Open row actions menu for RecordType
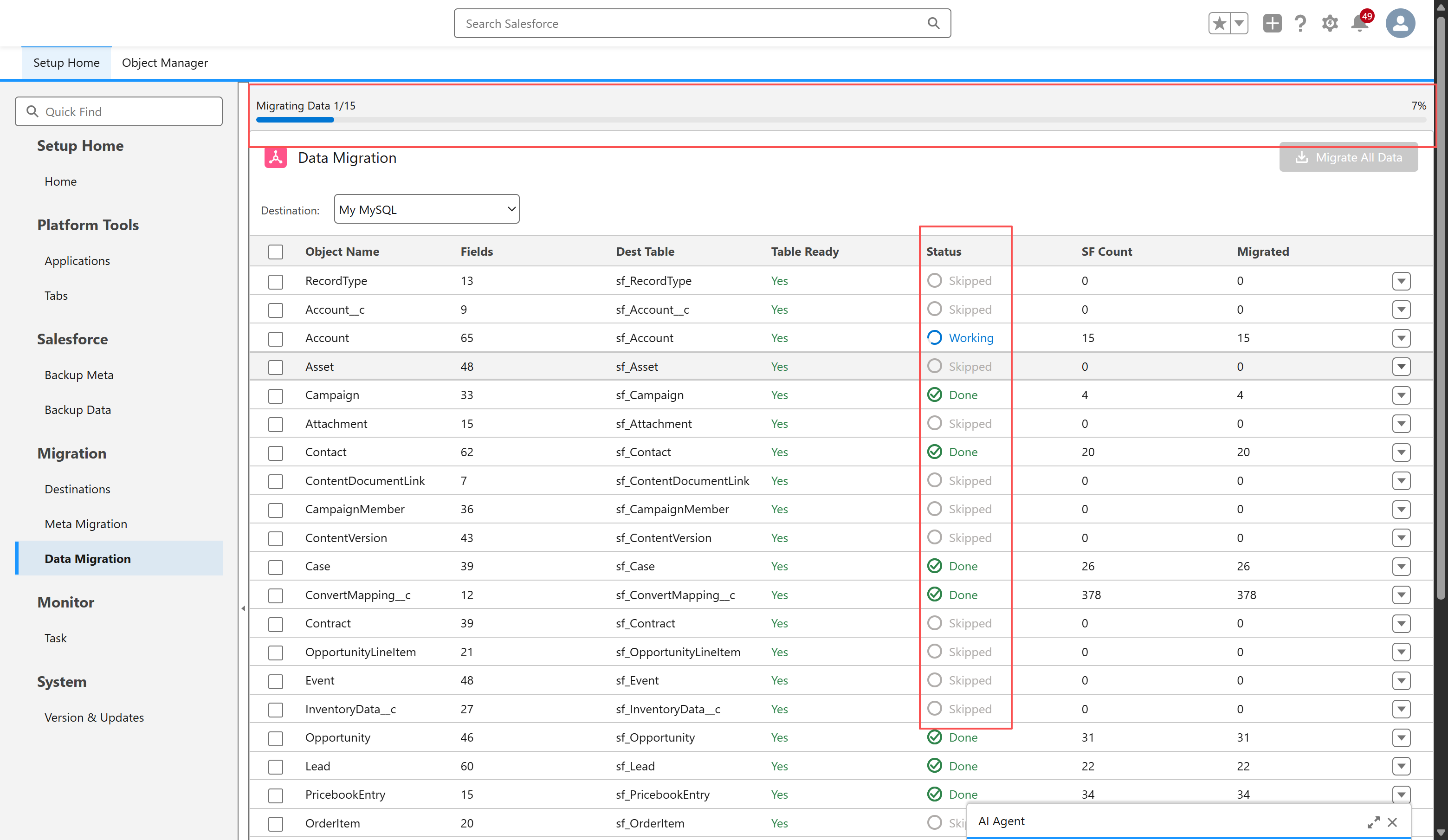1448x840 pixels. tap(1401, 281)
